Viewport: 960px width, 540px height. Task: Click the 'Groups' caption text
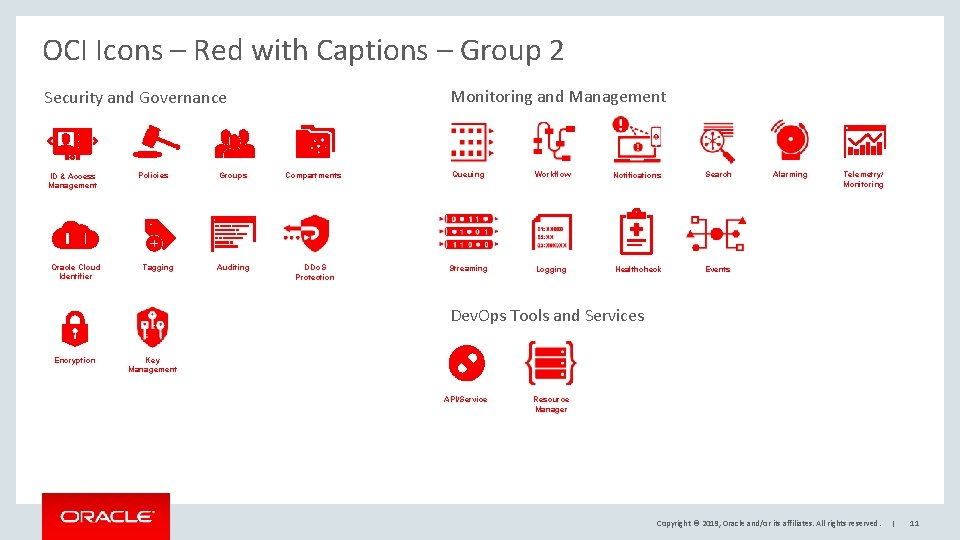pos(233,175)
